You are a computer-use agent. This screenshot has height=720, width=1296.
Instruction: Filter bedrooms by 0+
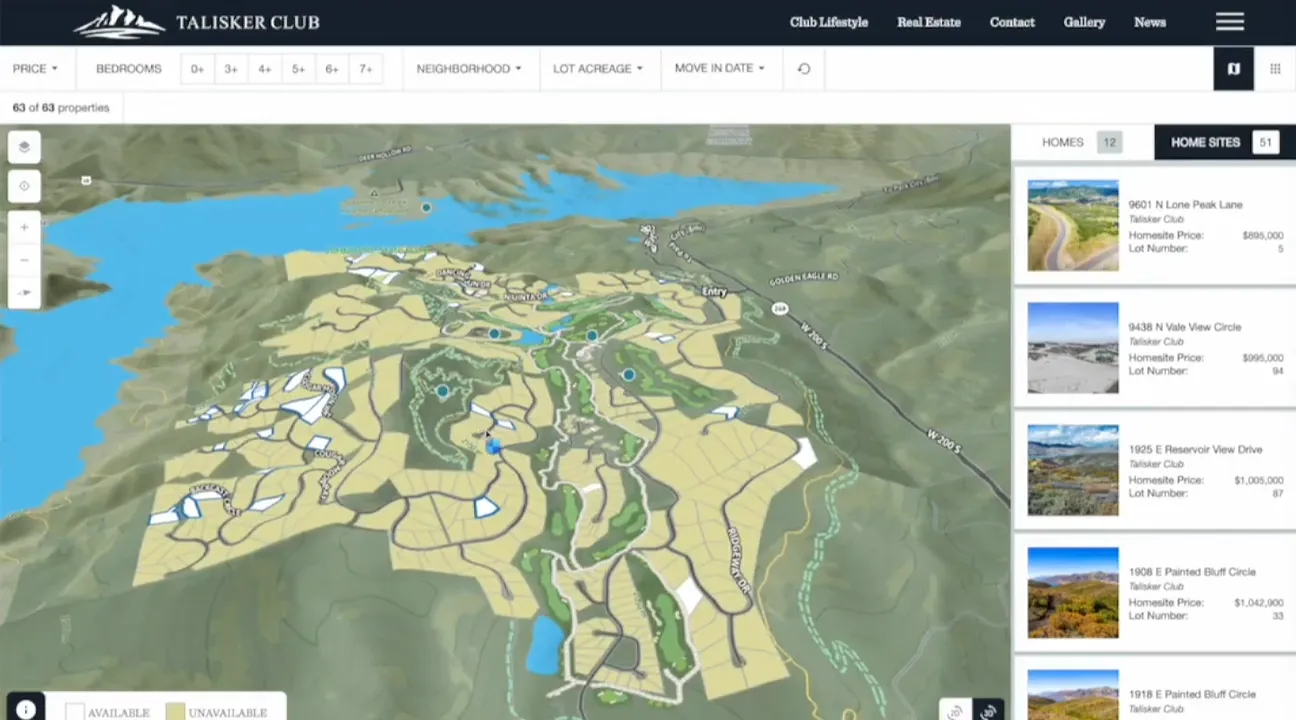[197, 69]
